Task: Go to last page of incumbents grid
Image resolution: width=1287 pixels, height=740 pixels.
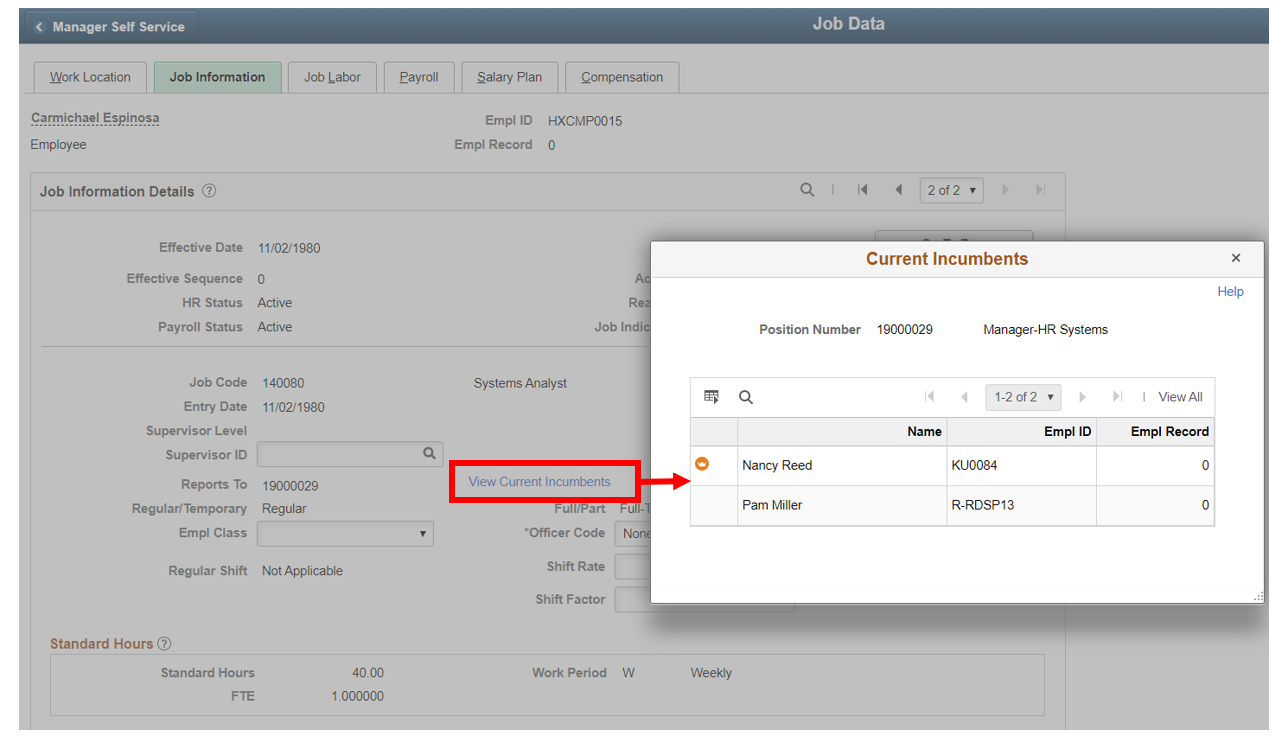Action: (1117, 397)
